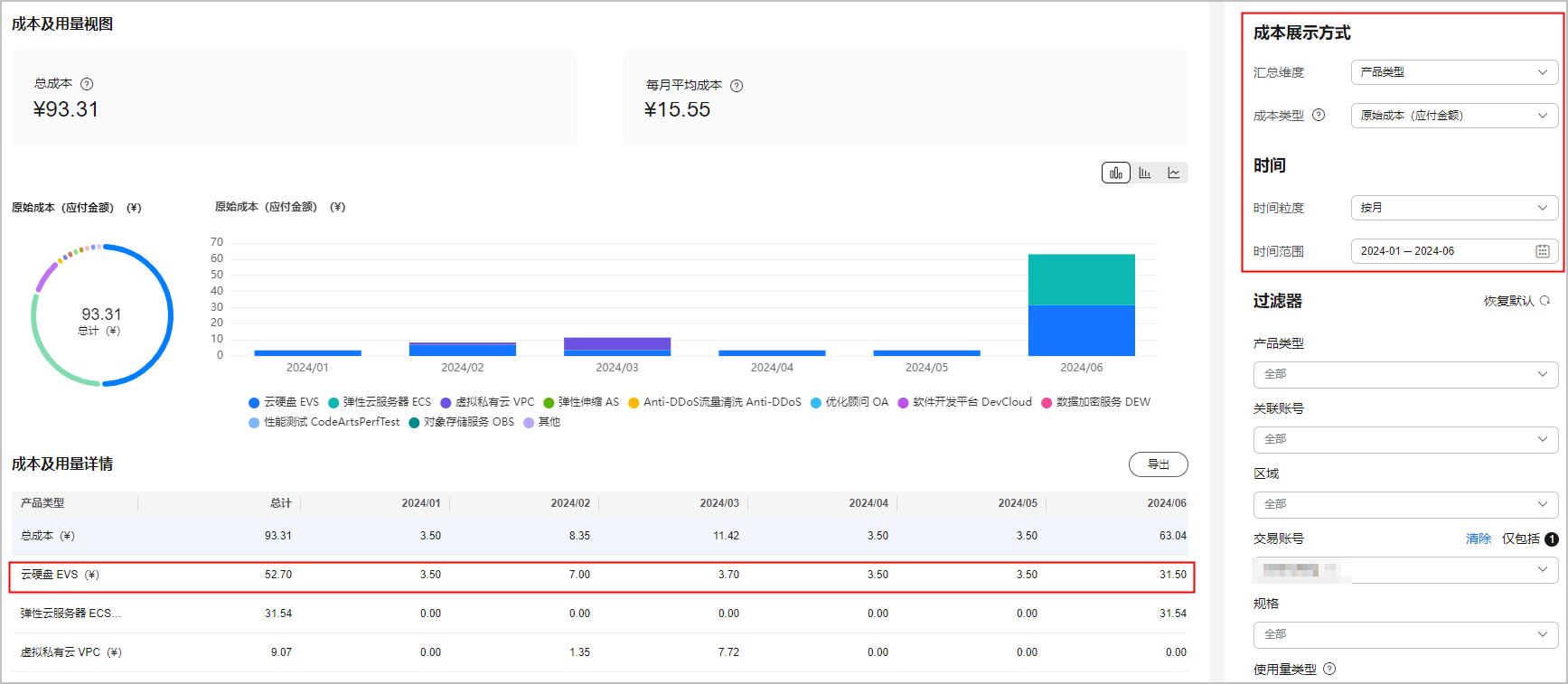Click the ¥15.55 monthly average value

[677, 109]
